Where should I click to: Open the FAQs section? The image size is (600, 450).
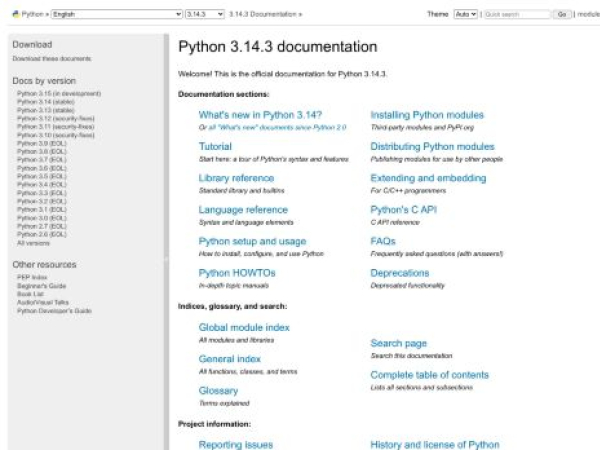click(x=383, y=241)
